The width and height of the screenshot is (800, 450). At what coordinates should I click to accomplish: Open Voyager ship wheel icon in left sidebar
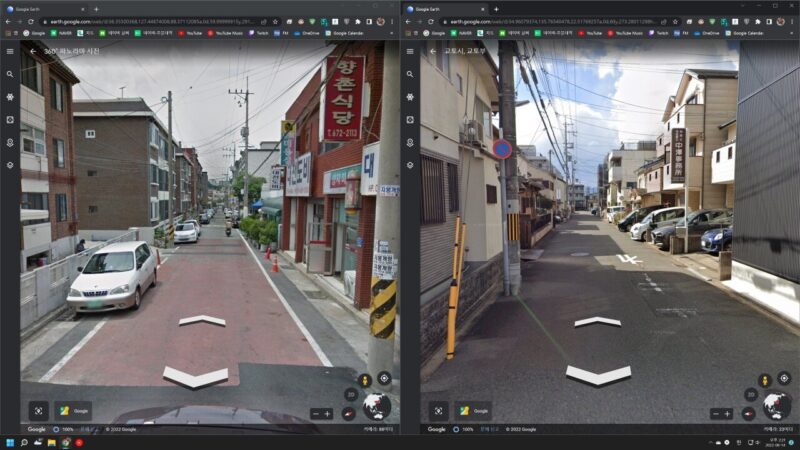tap(10, 97)
